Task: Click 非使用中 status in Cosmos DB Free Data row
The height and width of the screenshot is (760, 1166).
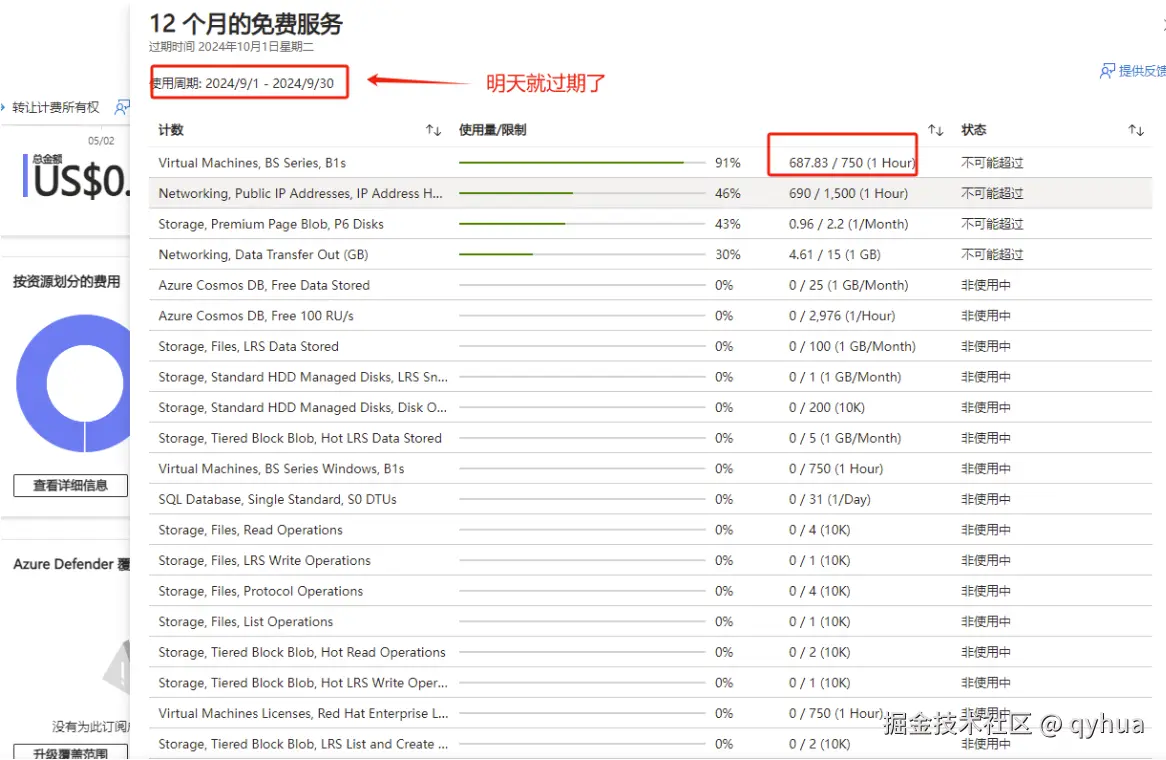Action: coord(985,285)
